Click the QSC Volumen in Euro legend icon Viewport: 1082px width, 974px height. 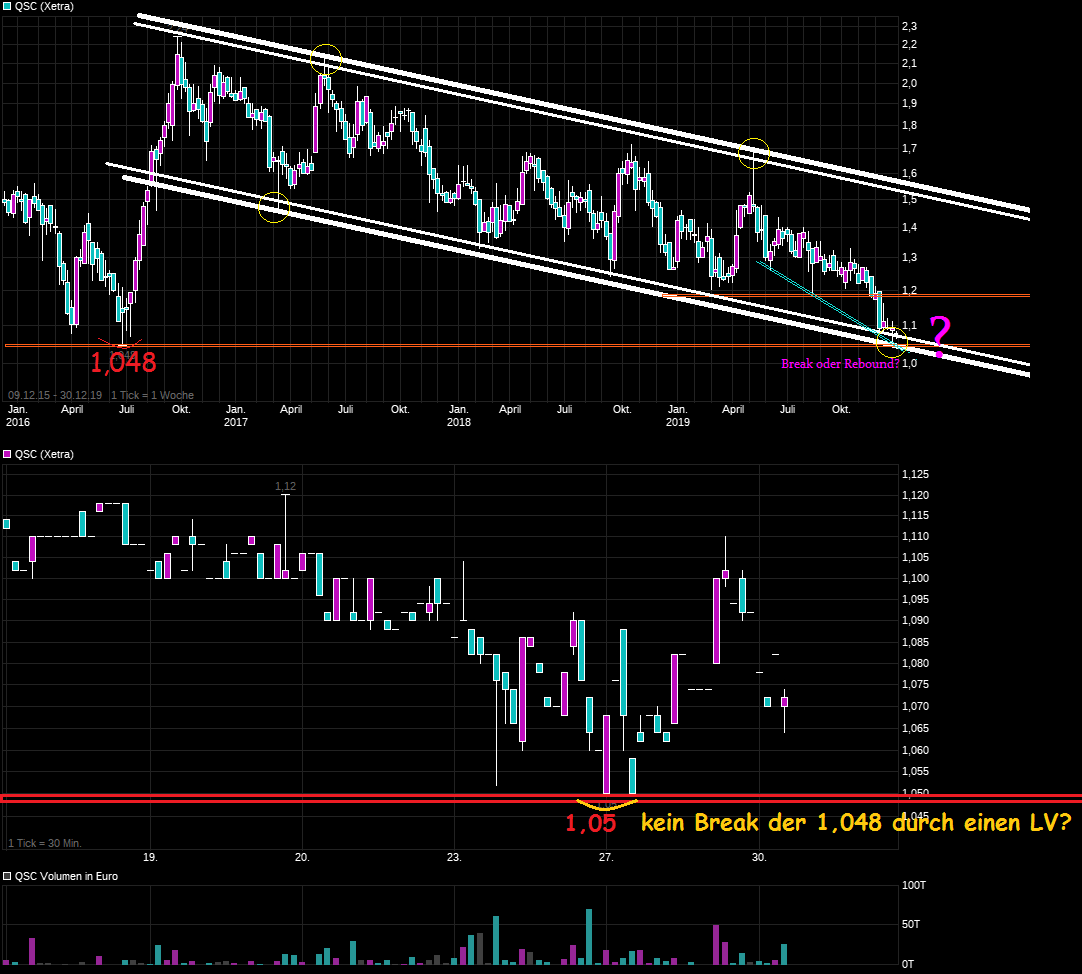click(7, 877)
